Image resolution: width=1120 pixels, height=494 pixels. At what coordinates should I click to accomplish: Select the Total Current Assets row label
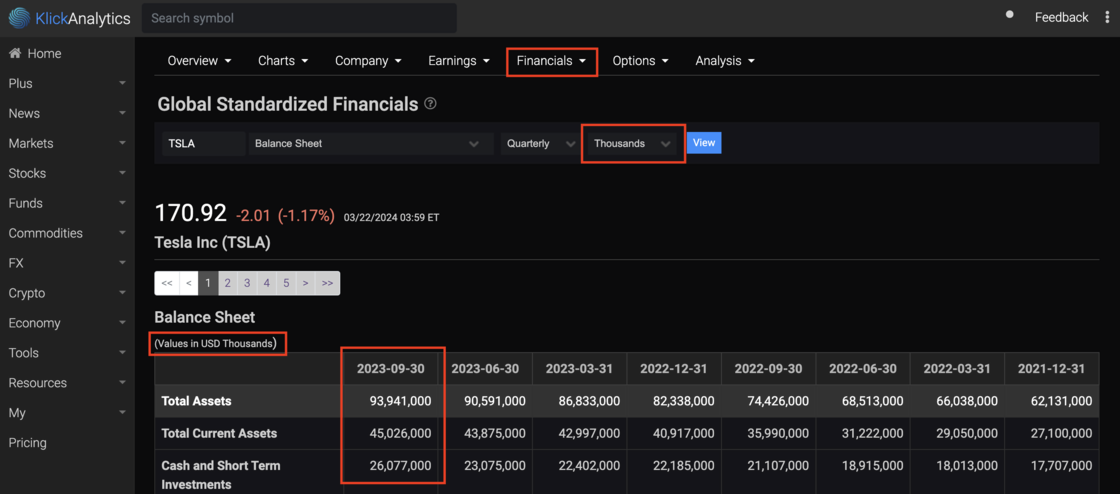point(219,433)
